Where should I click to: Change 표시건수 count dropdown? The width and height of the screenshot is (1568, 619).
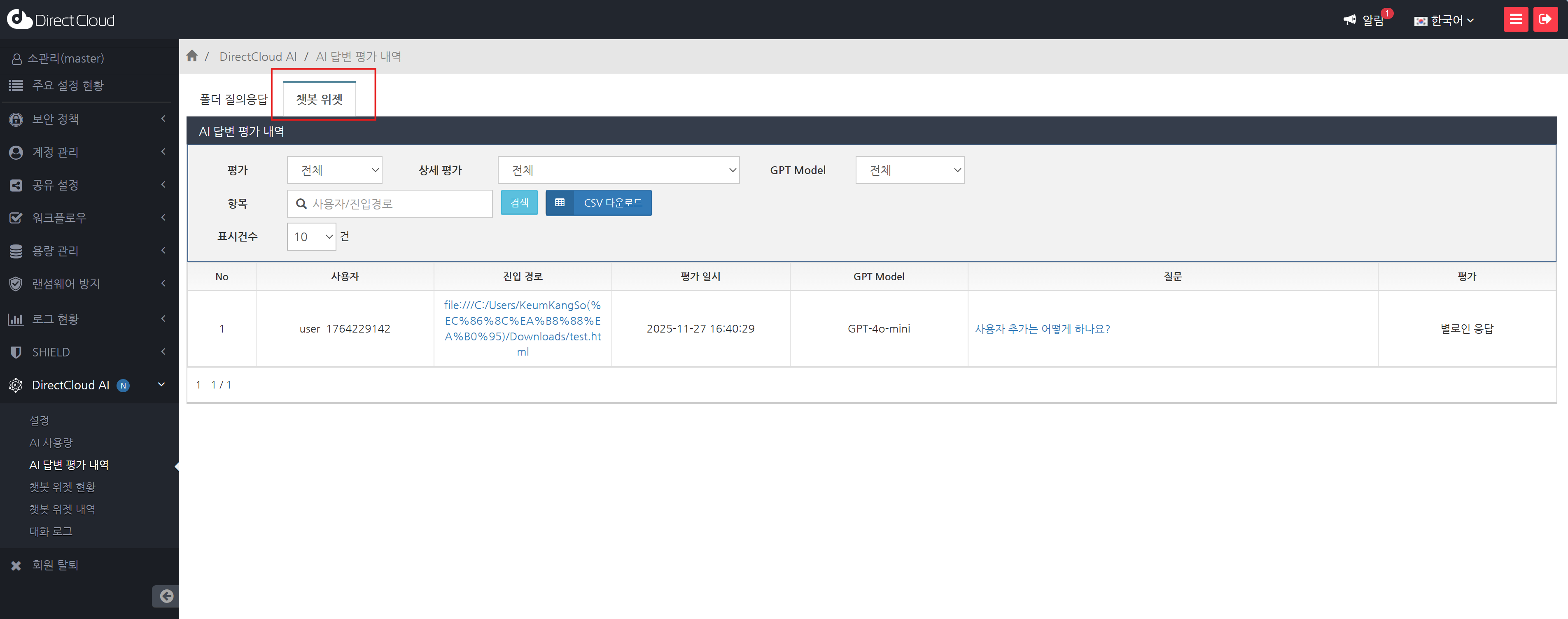pos(311,237)
